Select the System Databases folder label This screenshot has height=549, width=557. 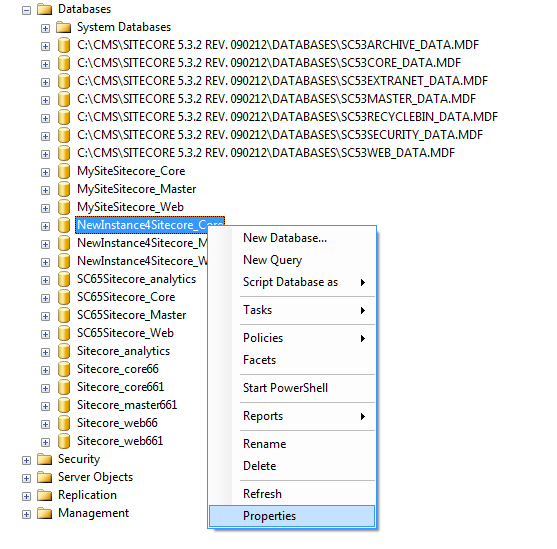point(124,27)
